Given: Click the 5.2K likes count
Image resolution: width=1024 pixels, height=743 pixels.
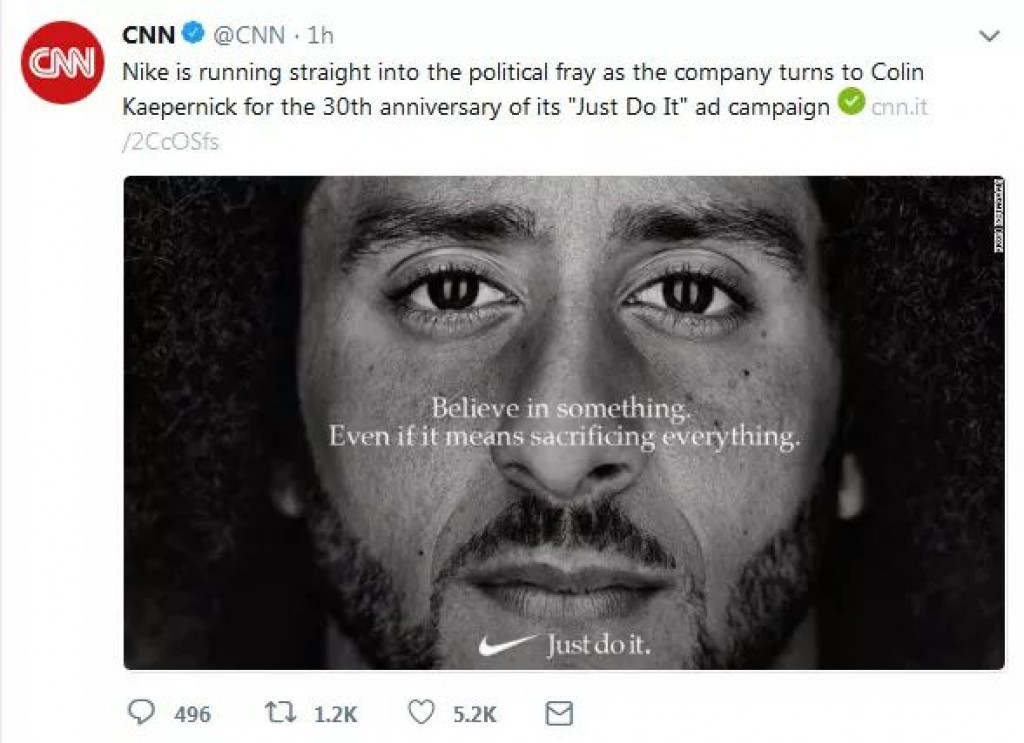Looking at the screenshot, I should 474,714.
